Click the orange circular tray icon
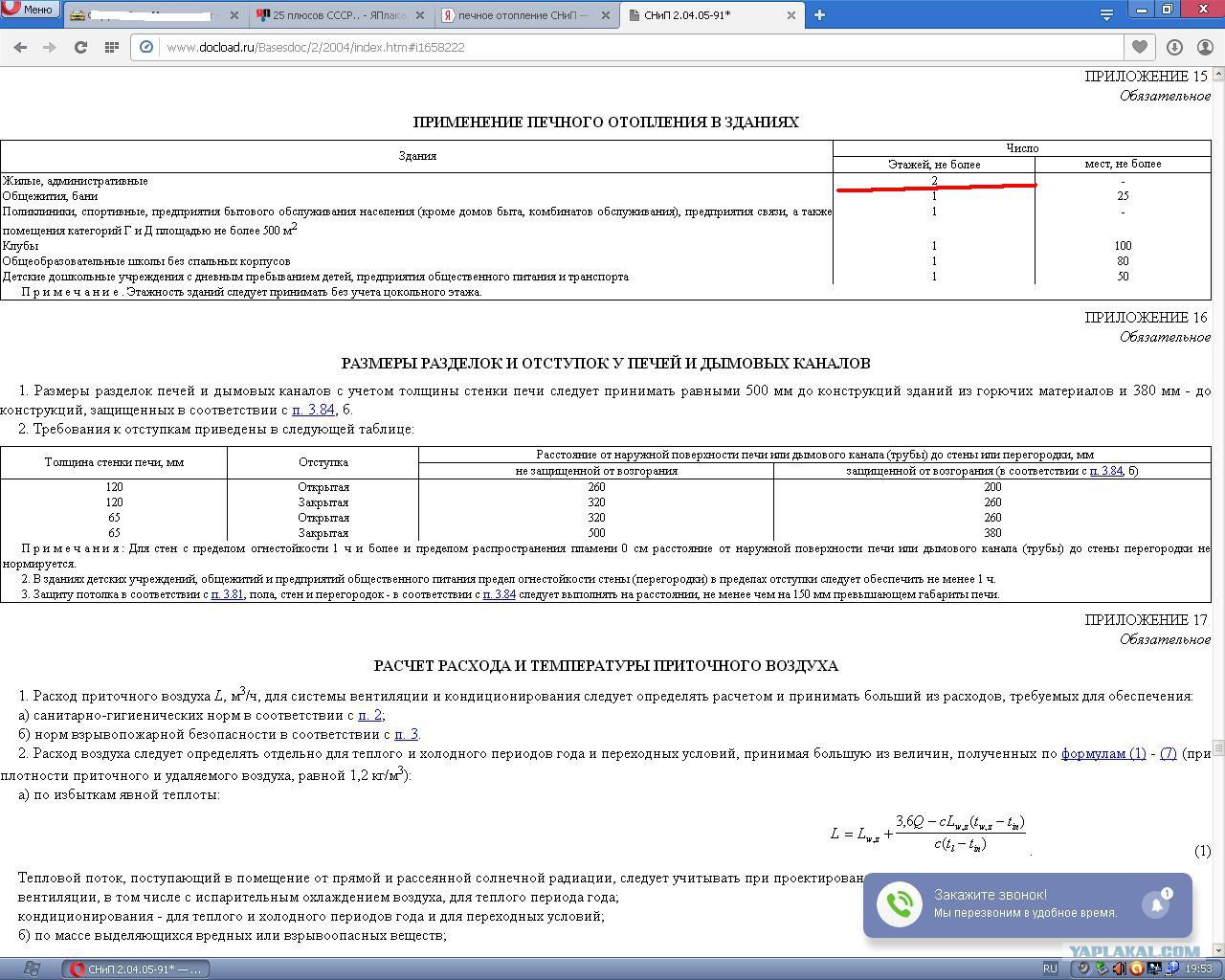The width and height of the screenshot is (1225, 980). click(1136, 969)
